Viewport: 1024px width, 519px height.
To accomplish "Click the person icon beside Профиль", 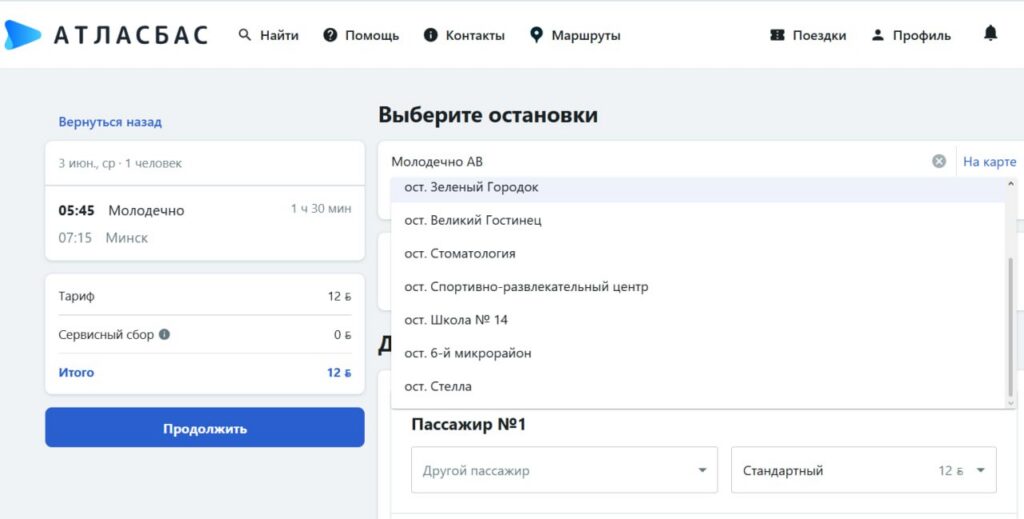I will pyautogui.click(x=878, y=35).
